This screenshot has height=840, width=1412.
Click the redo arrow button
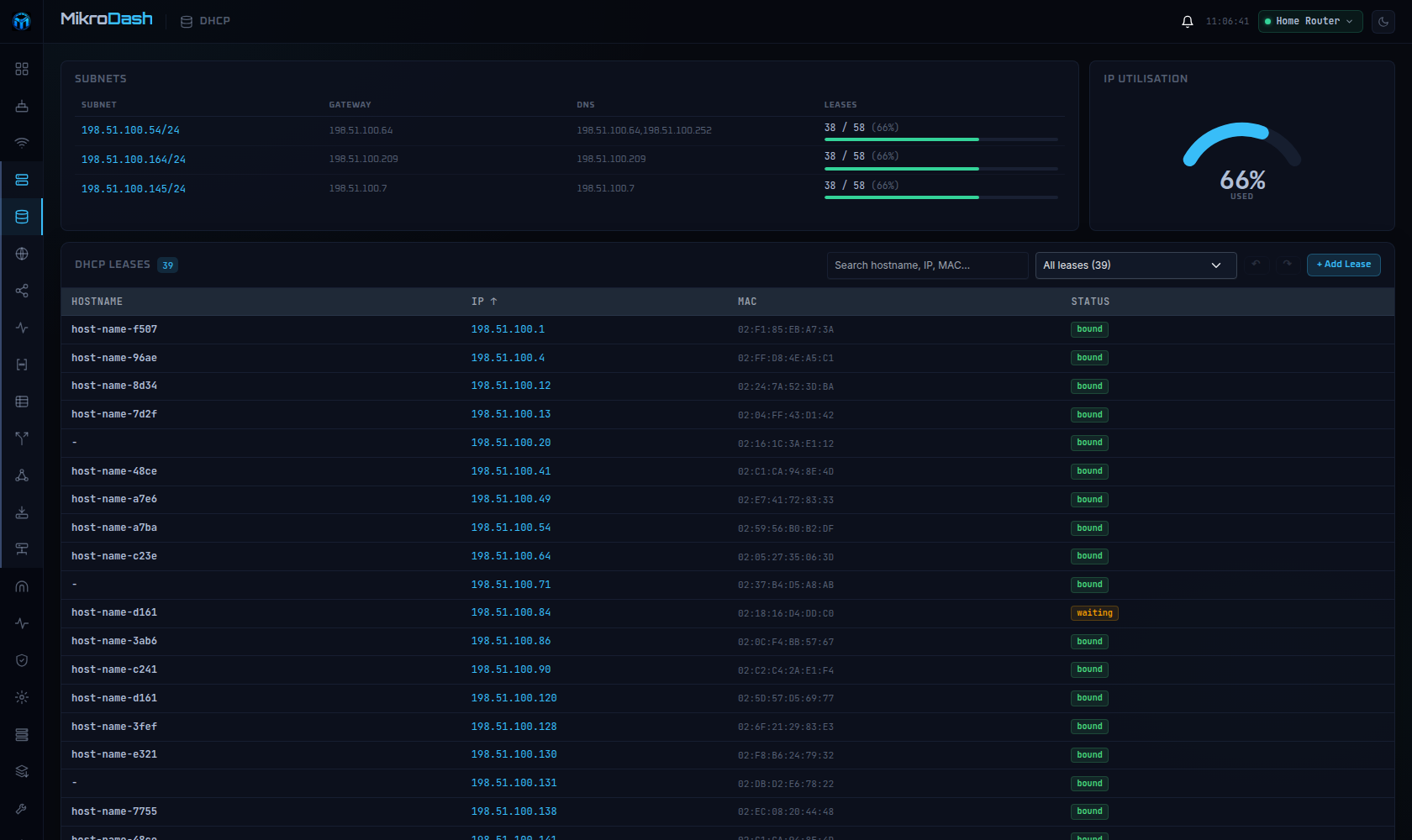pos(1287,265)
